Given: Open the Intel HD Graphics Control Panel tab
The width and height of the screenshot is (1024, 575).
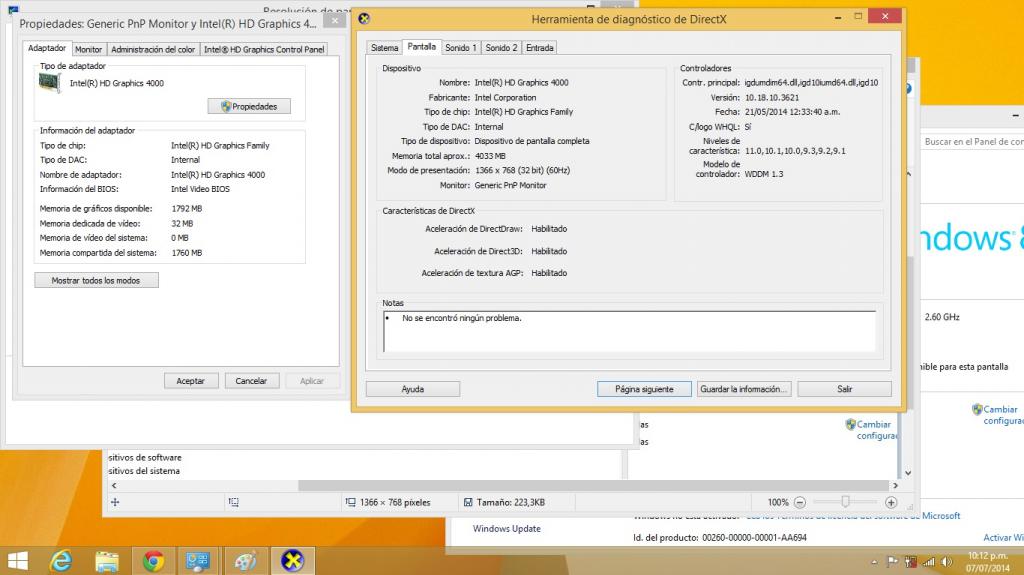Looking at the screenshot, I should (264, 49).
